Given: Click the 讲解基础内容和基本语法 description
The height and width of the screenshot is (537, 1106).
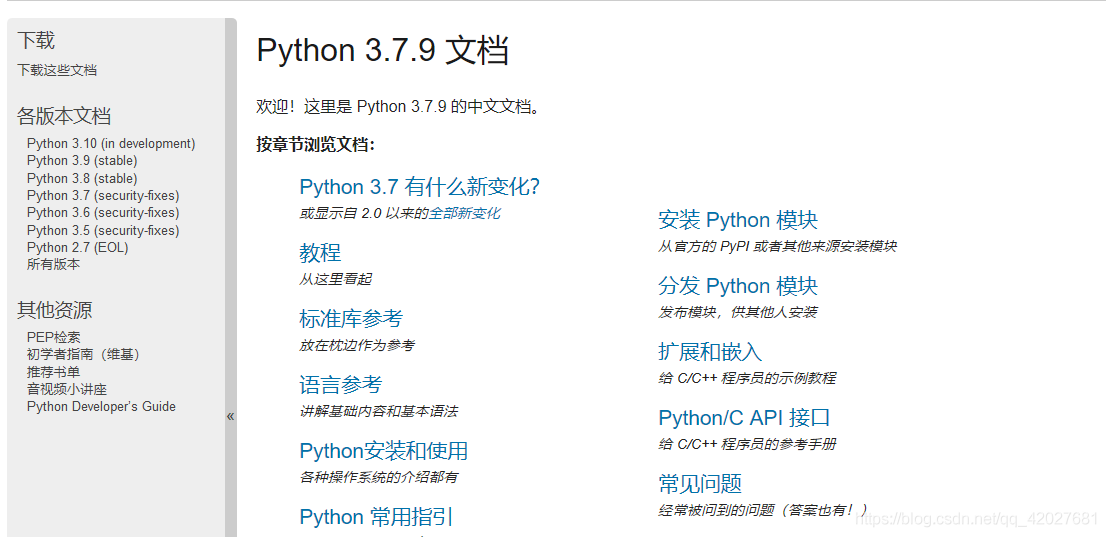Looking at the screenshot, I should tap(379, 411).
